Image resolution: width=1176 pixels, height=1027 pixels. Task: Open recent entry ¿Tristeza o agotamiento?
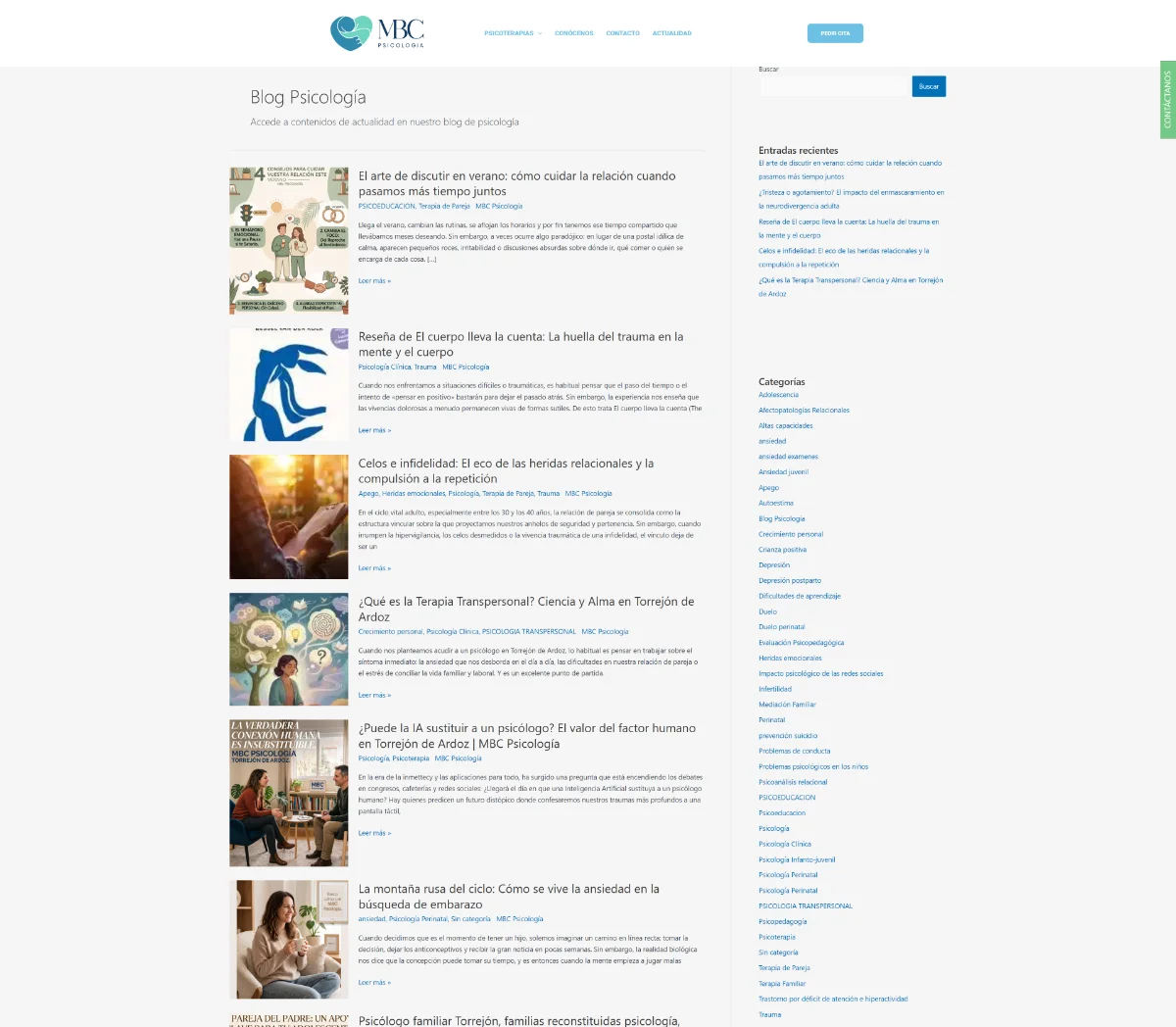pos(852,199)
